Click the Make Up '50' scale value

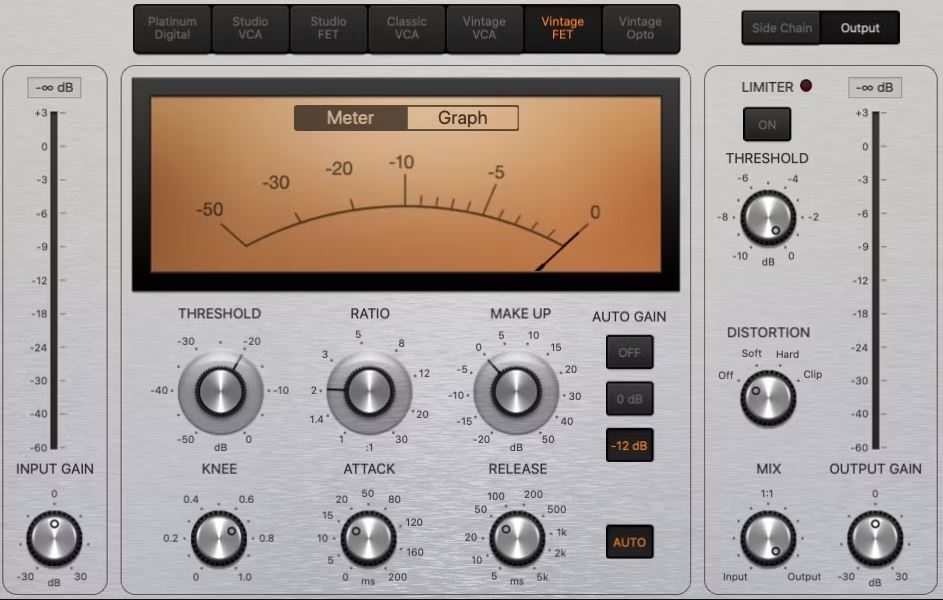(x=548, y=439)
